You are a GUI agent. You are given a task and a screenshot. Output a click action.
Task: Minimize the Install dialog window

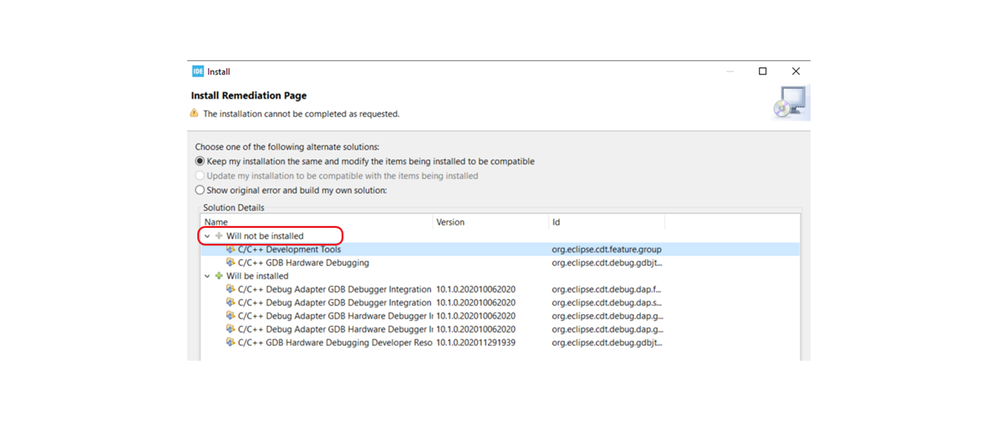[729, 71]
